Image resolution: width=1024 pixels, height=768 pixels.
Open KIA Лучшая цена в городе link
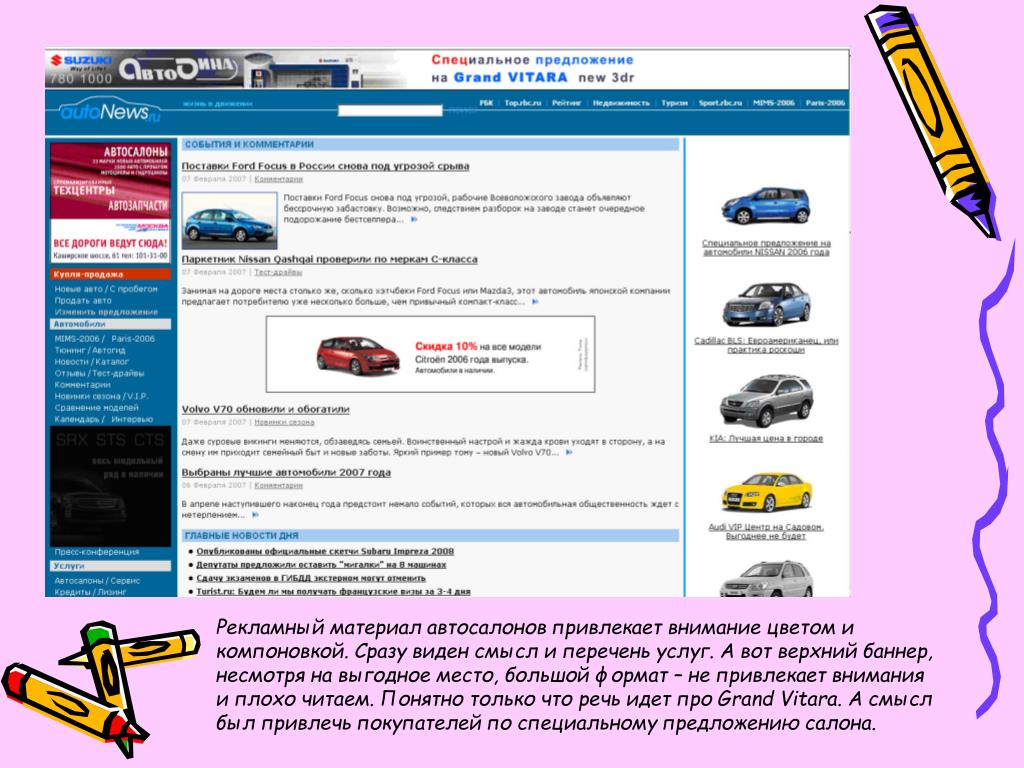(766, 438)
